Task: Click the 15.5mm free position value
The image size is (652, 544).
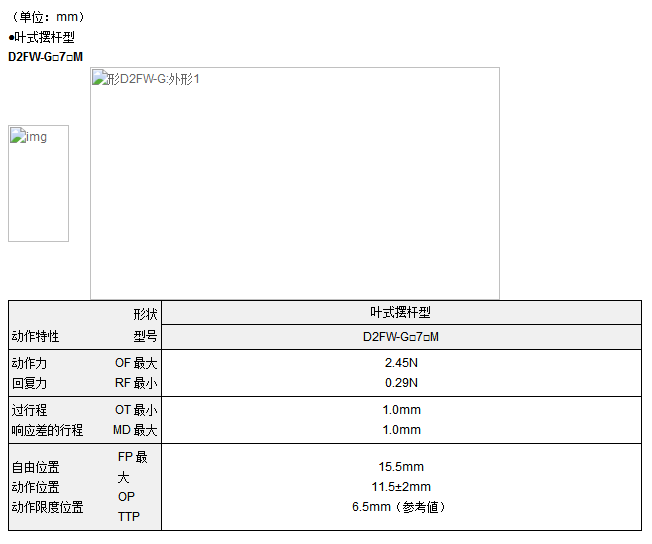Action: (x=400, y=467)
